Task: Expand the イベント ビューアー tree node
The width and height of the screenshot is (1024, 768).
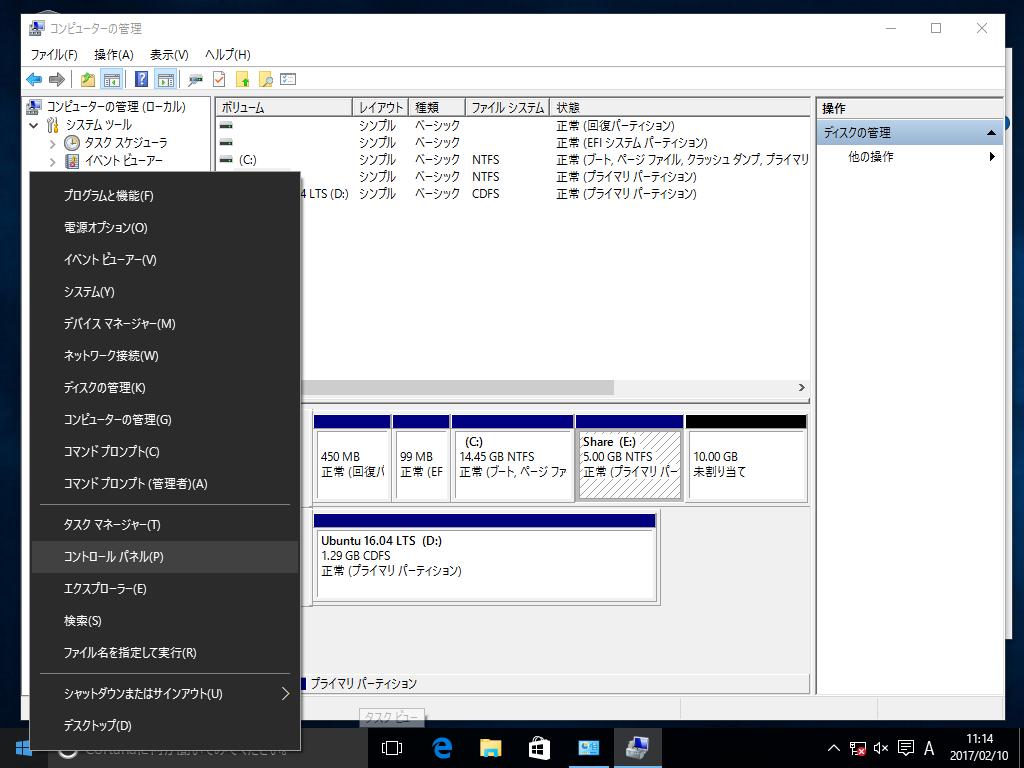Action: 52,161
